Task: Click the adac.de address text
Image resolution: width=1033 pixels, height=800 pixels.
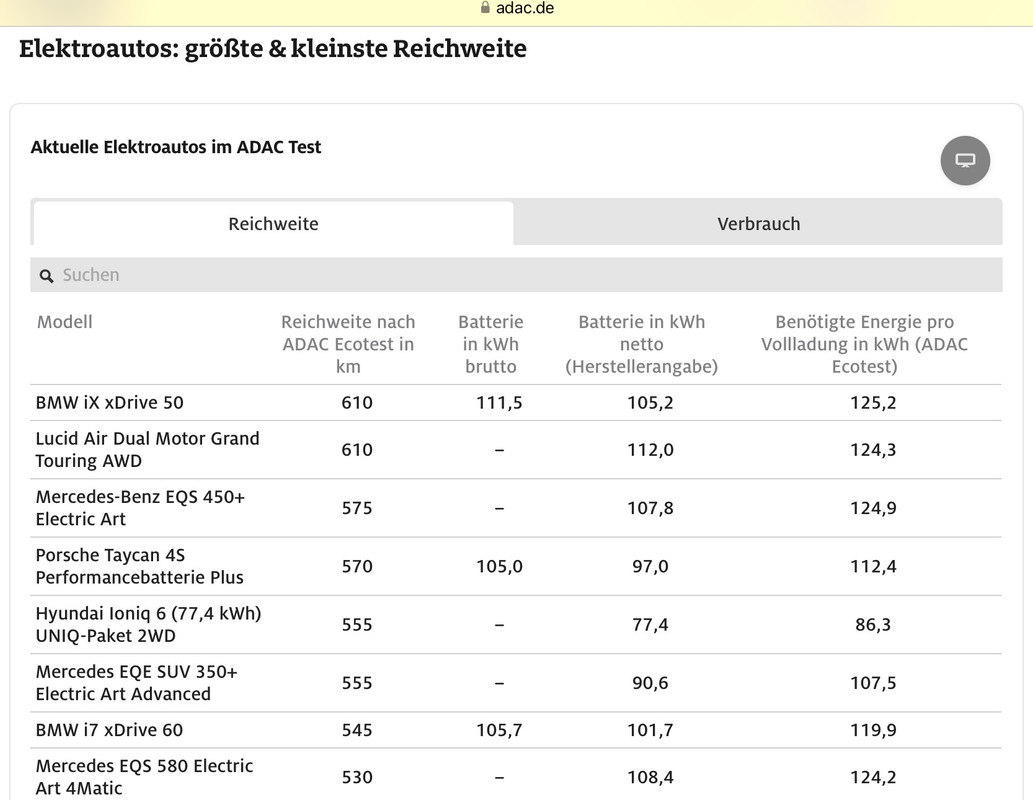Action: (x=524, y=8)
